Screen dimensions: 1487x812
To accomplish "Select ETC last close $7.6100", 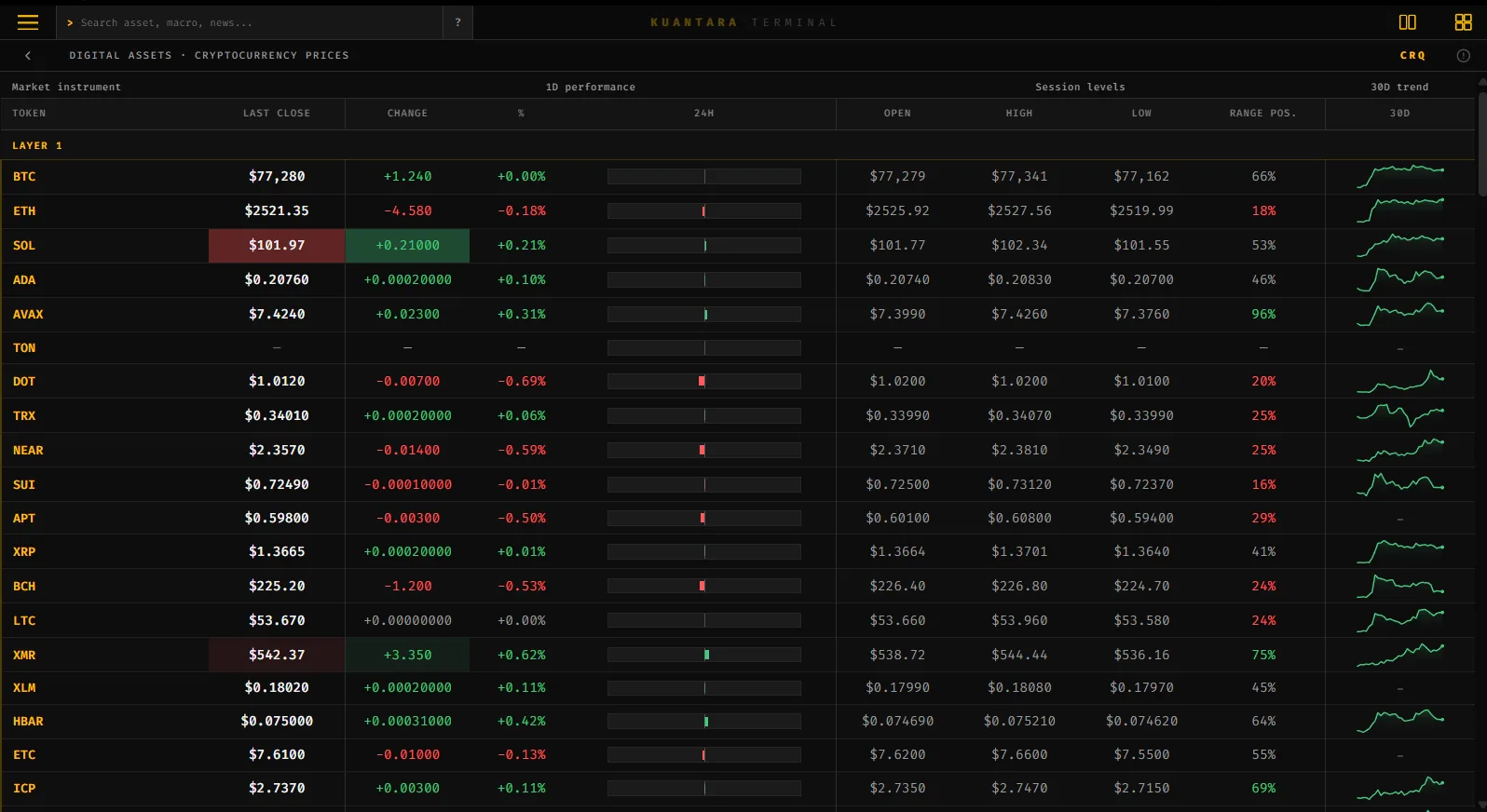I will point(277,755).
